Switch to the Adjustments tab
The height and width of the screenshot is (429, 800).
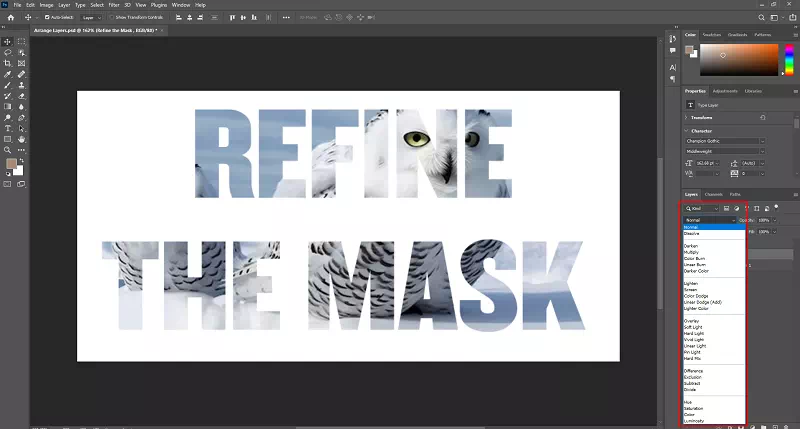point(725,91)
